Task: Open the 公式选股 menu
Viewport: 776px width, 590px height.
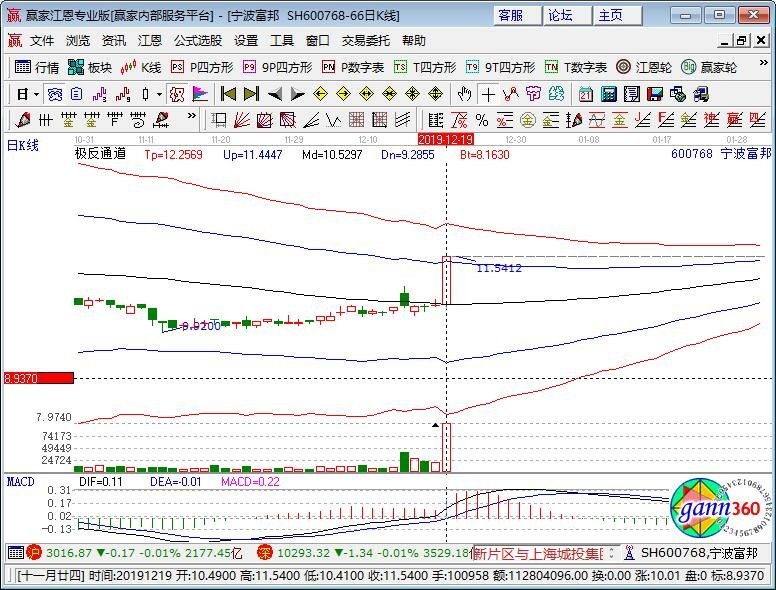Action: pos(197,41)
